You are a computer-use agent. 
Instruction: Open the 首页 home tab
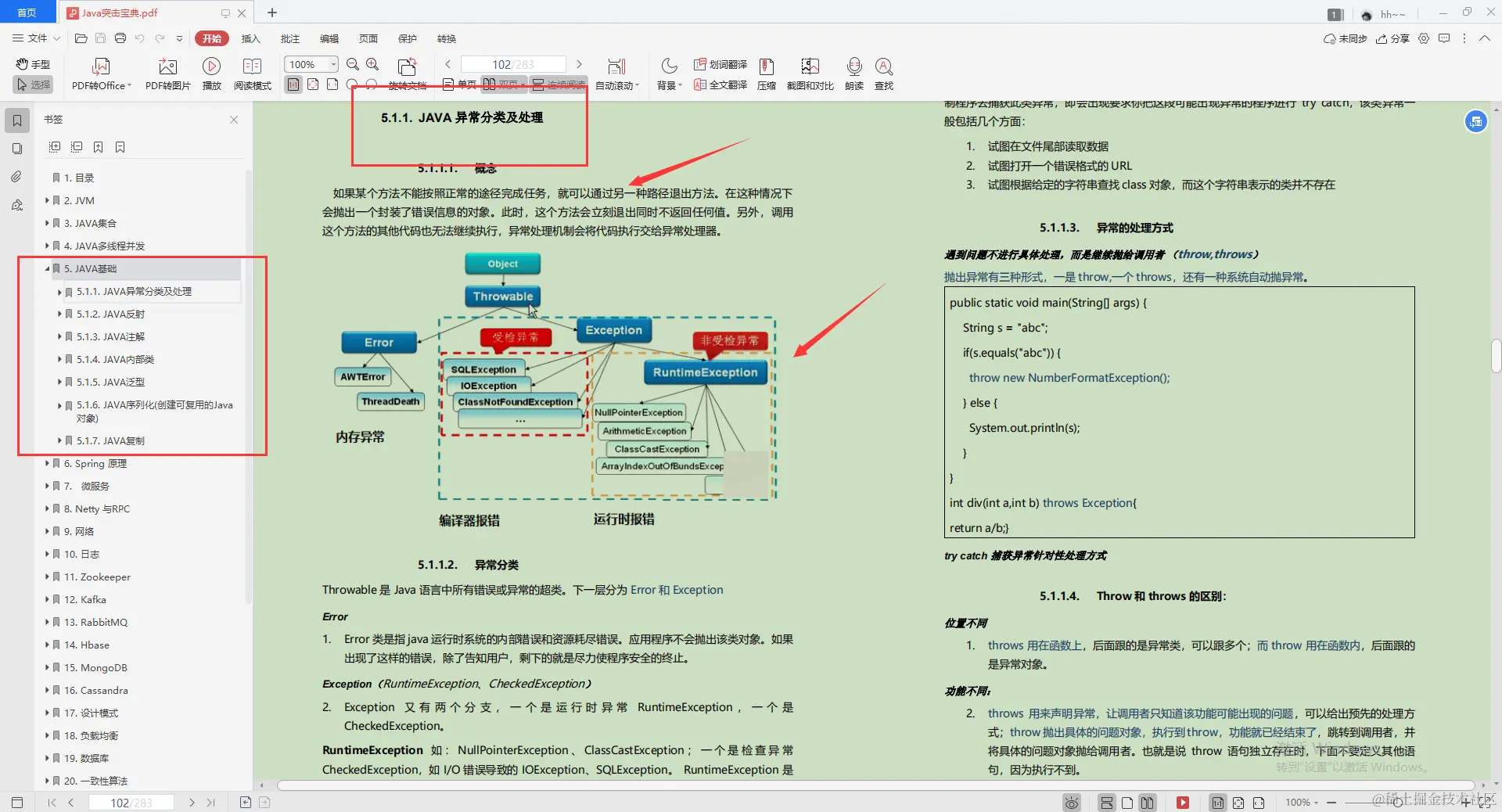pyautogui.click(x=27, y=12)
